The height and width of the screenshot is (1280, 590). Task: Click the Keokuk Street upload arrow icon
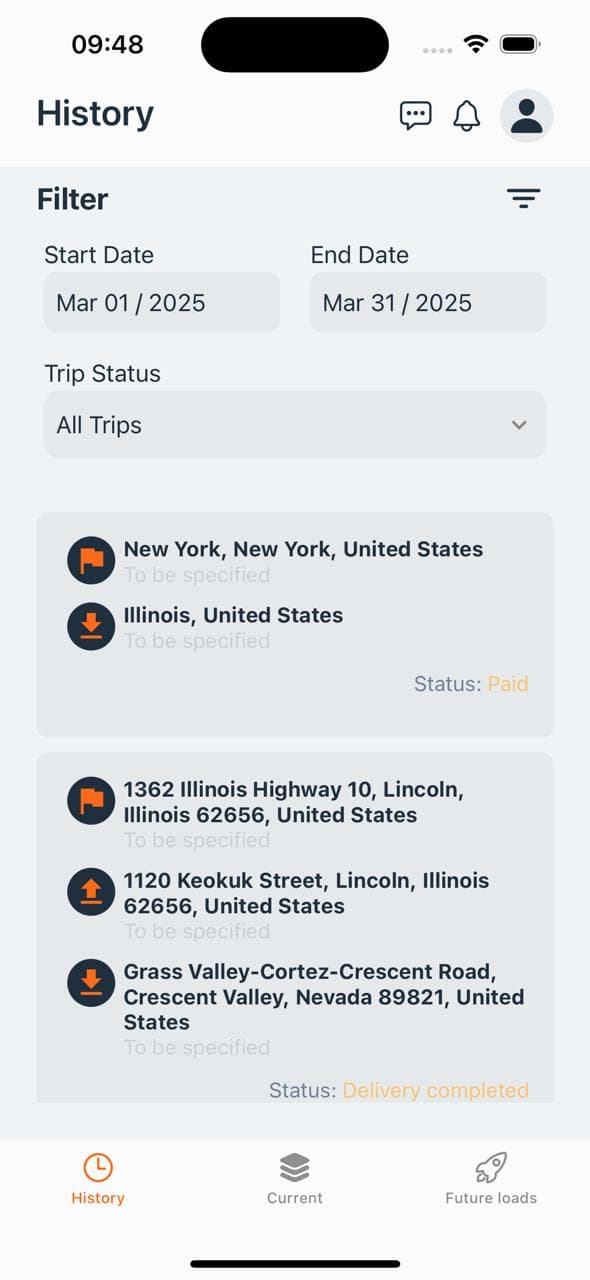91,892
